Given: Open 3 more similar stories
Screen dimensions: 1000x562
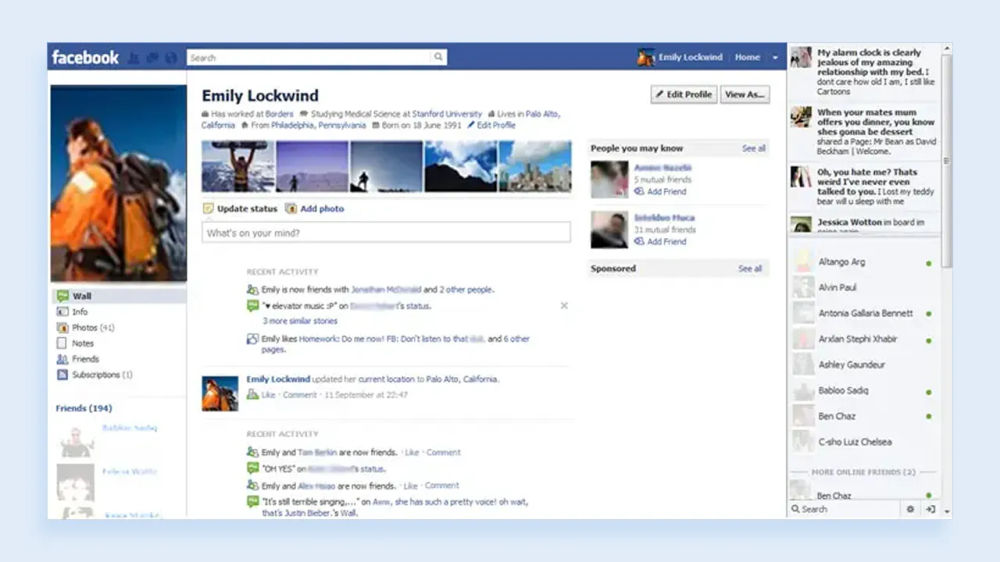Looking at the screenshot, I should point(300,321).
